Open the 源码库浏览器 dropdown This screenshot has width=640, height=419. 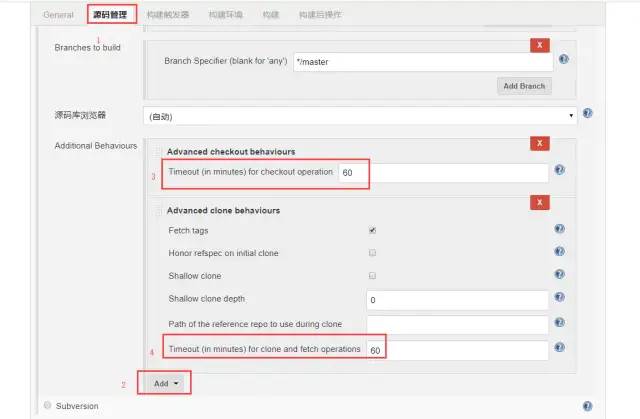(360, 116)
